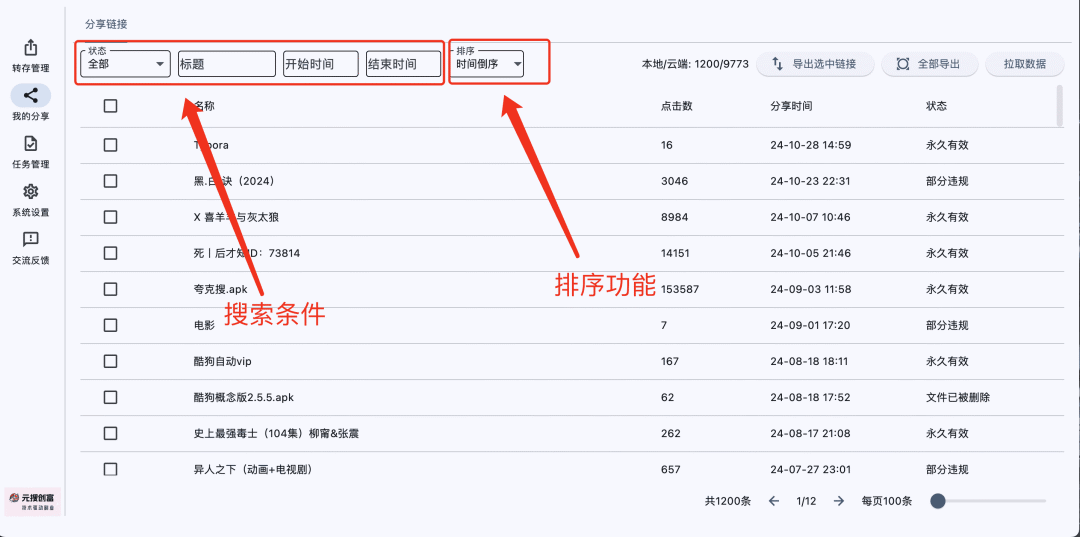Click the 结束时间 date field
Image resolution: width=1080 pixels, height=537 pixels.
pos(403,64)
